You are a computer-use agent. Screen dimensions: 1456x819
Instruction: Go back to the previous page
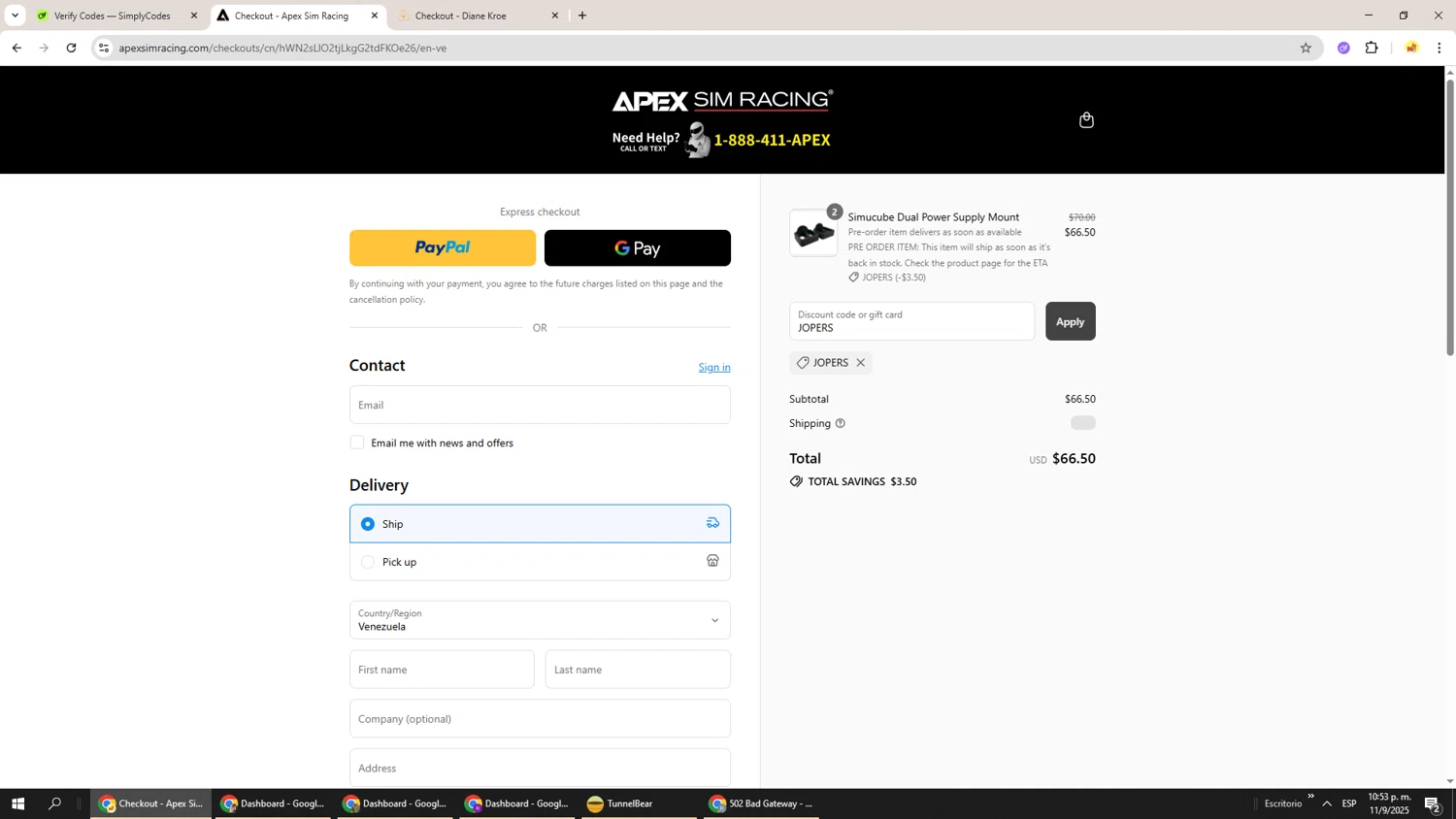click(x=17, y=48)
